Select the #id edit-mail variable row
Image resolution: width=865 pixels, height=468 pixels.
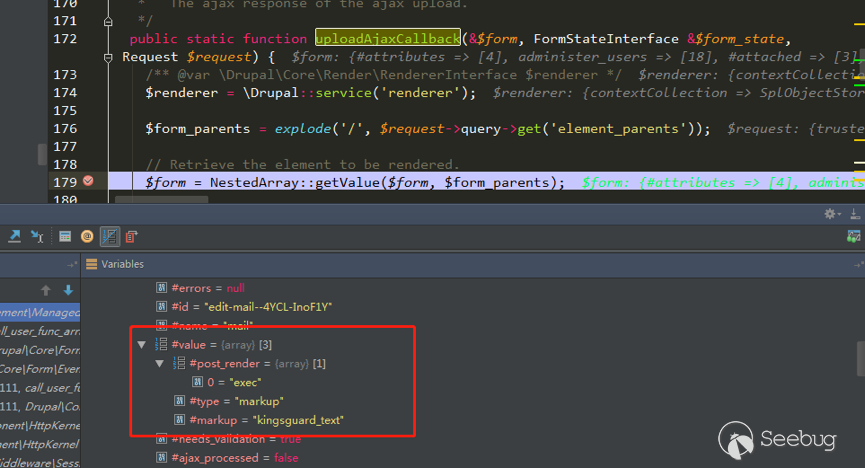click(244, 307)
